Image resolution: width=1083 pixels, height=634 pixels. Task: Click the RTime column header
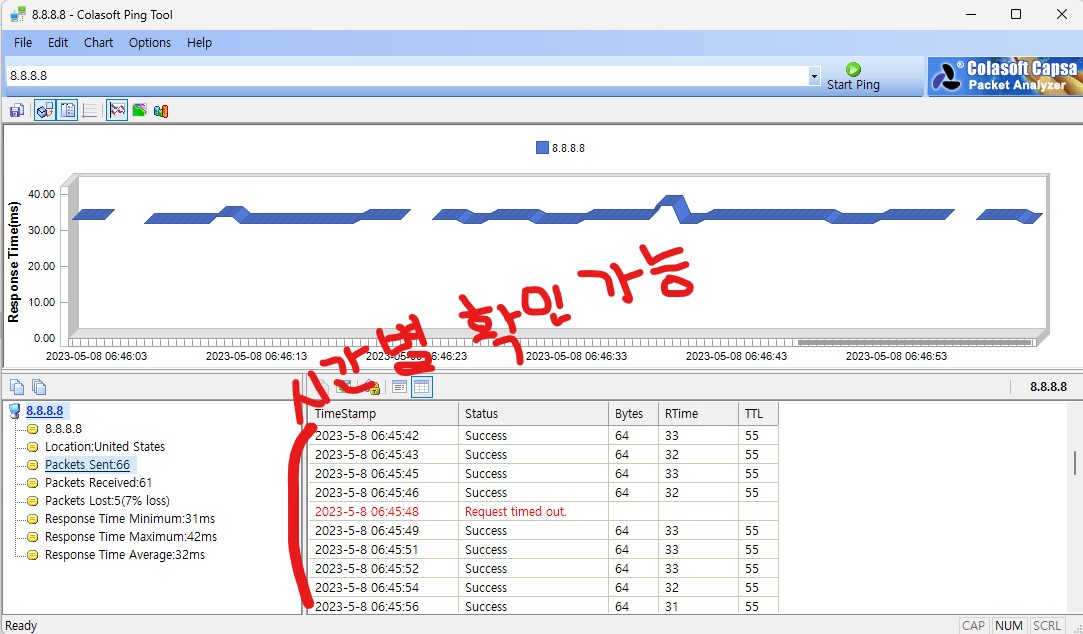698,414
